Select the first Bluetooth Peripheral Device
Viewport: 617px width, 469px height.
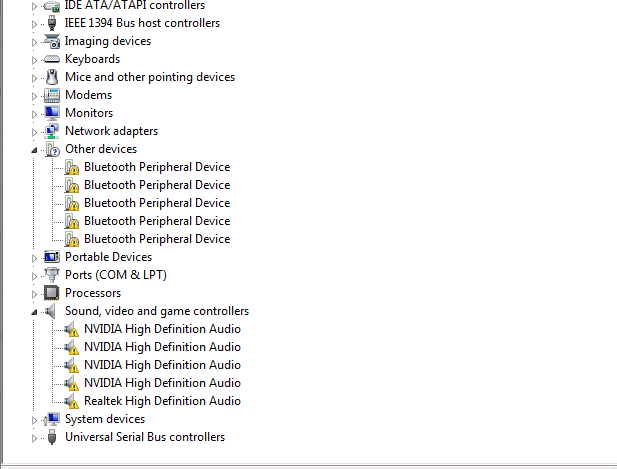coord(157,167)
